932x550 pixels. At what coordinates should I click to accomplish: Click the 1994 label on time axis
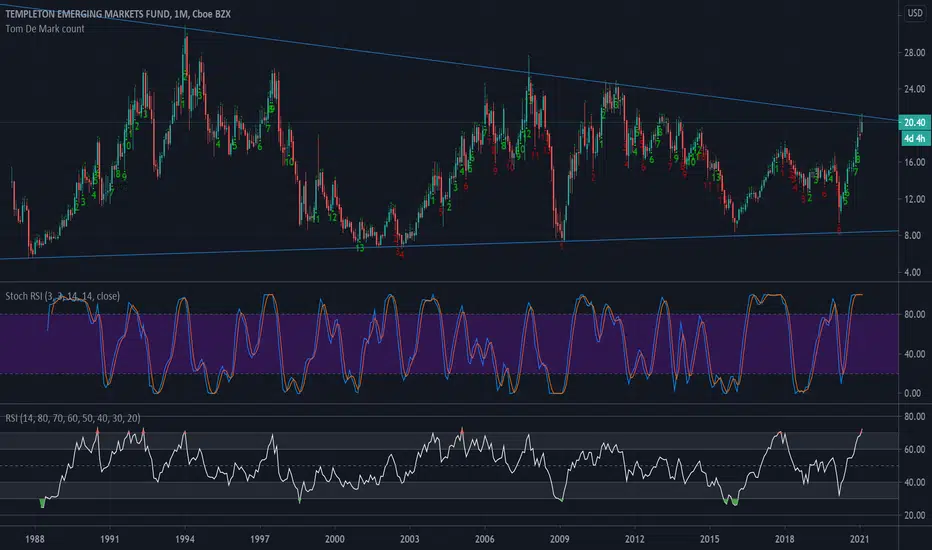point(184,539)
